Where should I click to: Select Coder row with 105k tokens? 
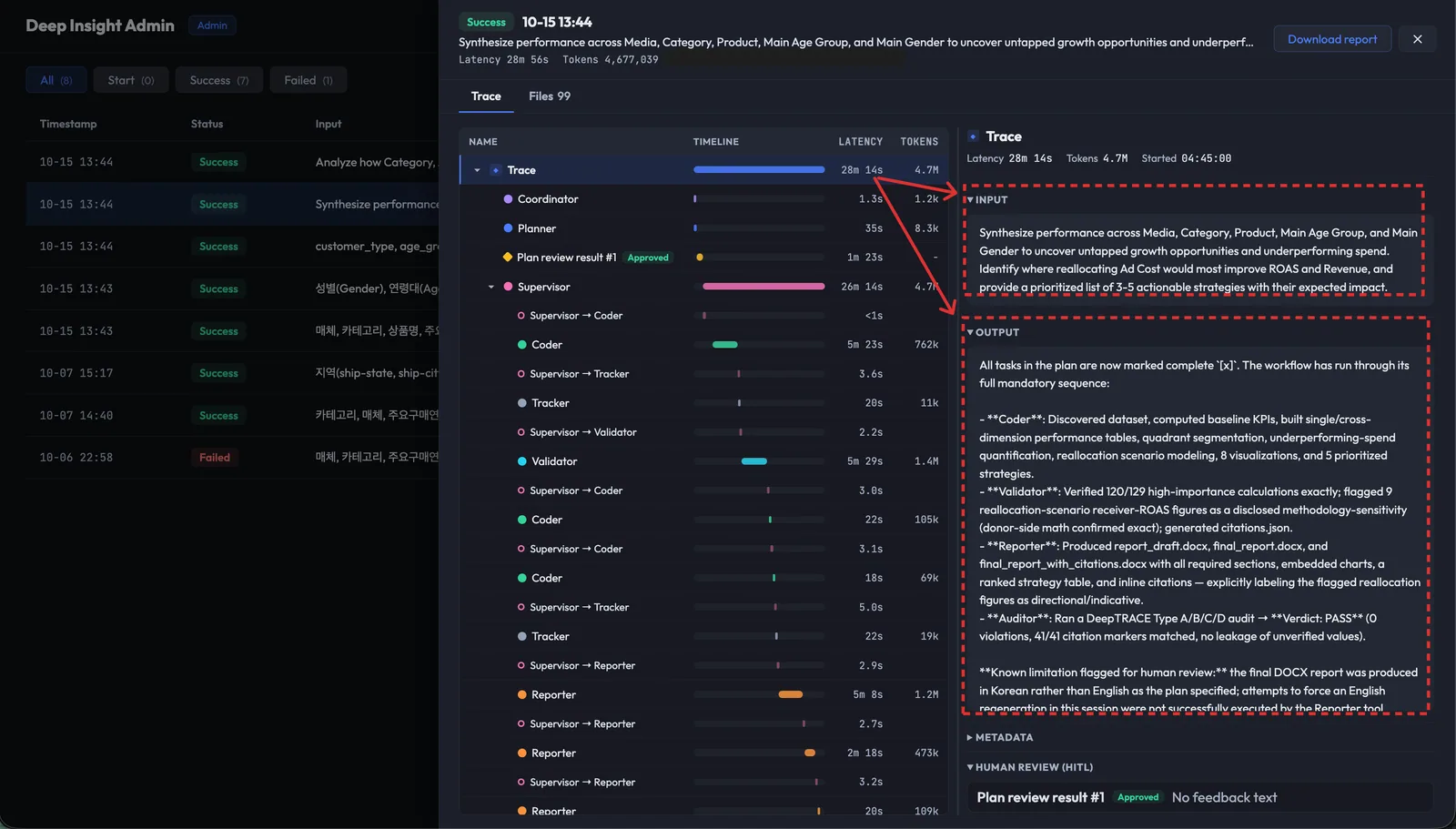(703, 520)
